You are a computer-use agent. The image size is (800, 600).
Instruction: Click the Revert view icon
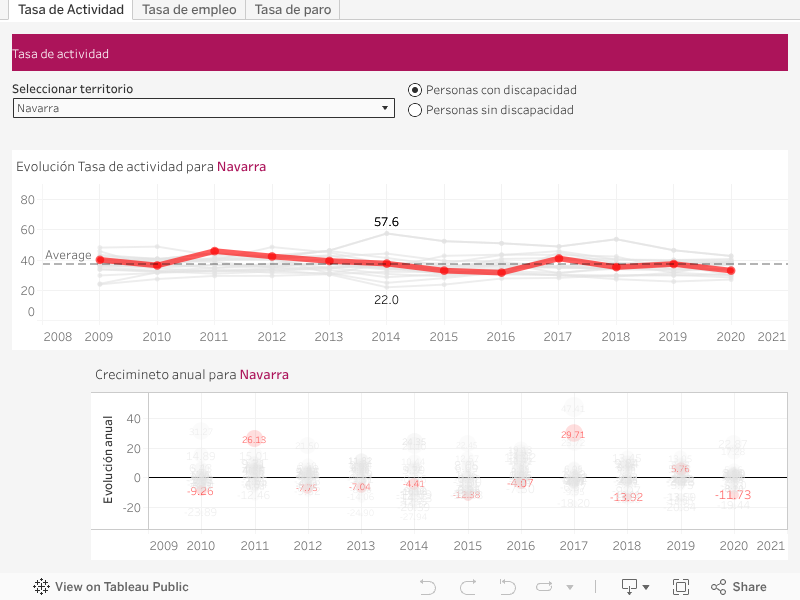tap(507, 587)
